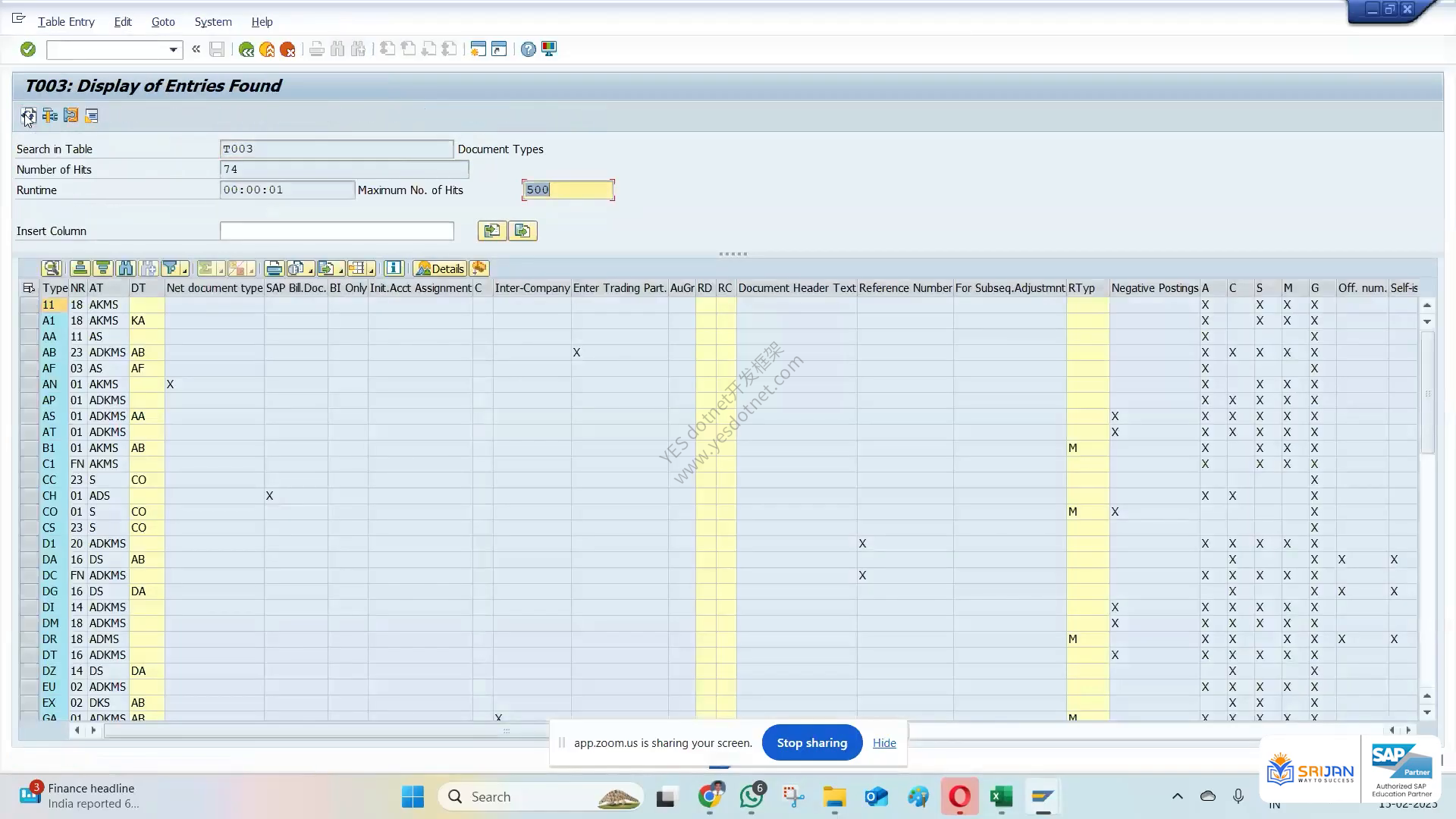
Task: Click the second Insert Column arrow button
Action: tap(522, 231)
